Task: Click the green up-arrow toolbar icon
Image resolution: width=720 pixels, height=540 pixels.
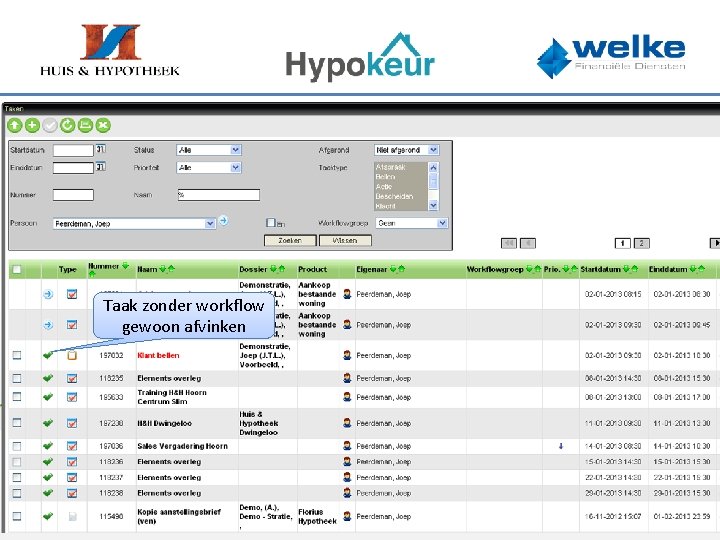Action: (14, 125)
